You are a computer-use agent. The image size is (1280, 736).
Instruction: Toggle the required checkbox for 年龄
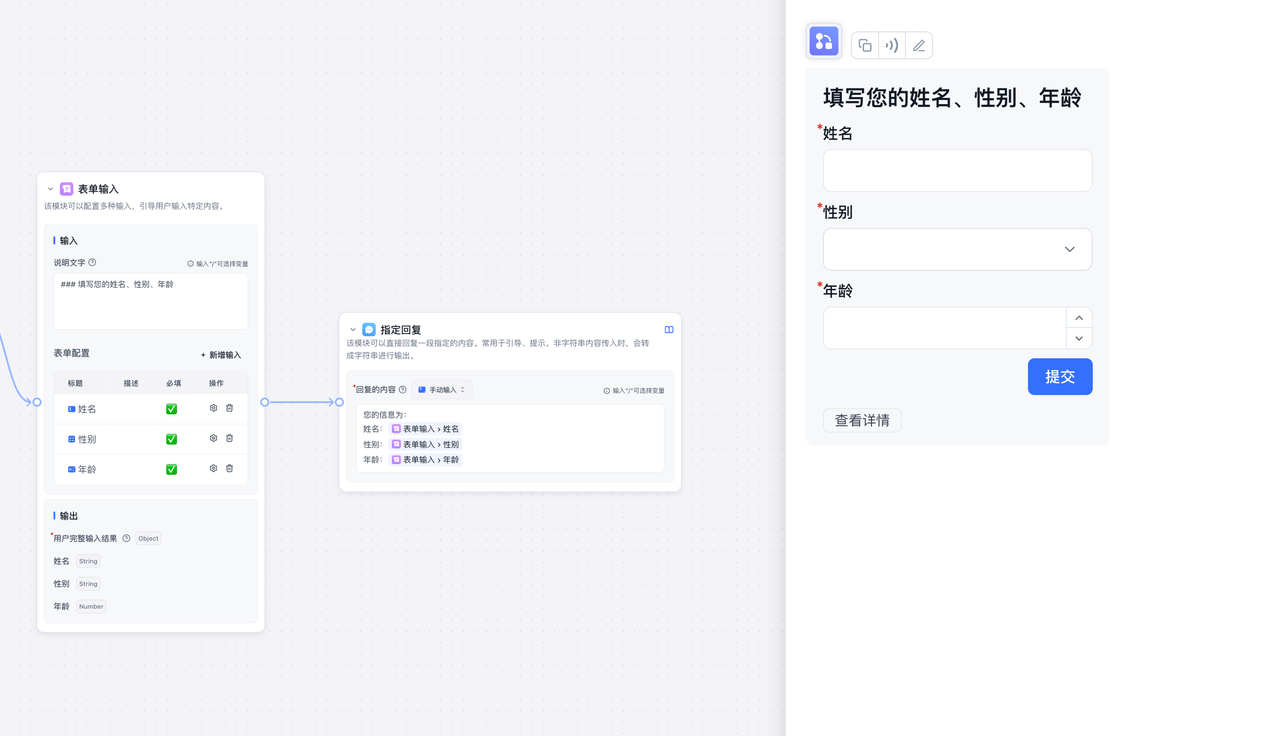click(171, 469)
